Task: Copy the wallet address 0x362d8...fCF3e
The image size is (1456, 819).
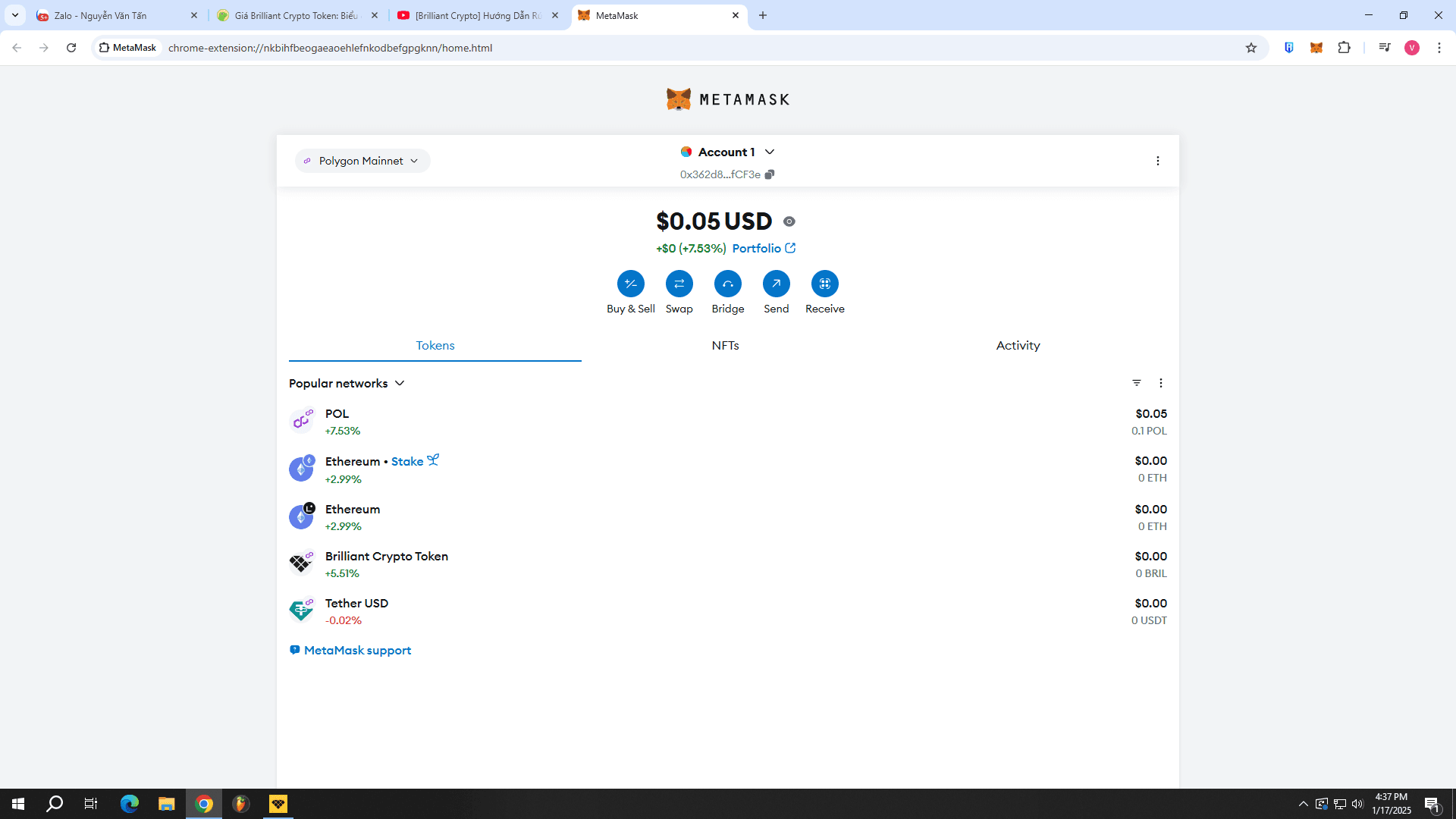Action: 770,174
